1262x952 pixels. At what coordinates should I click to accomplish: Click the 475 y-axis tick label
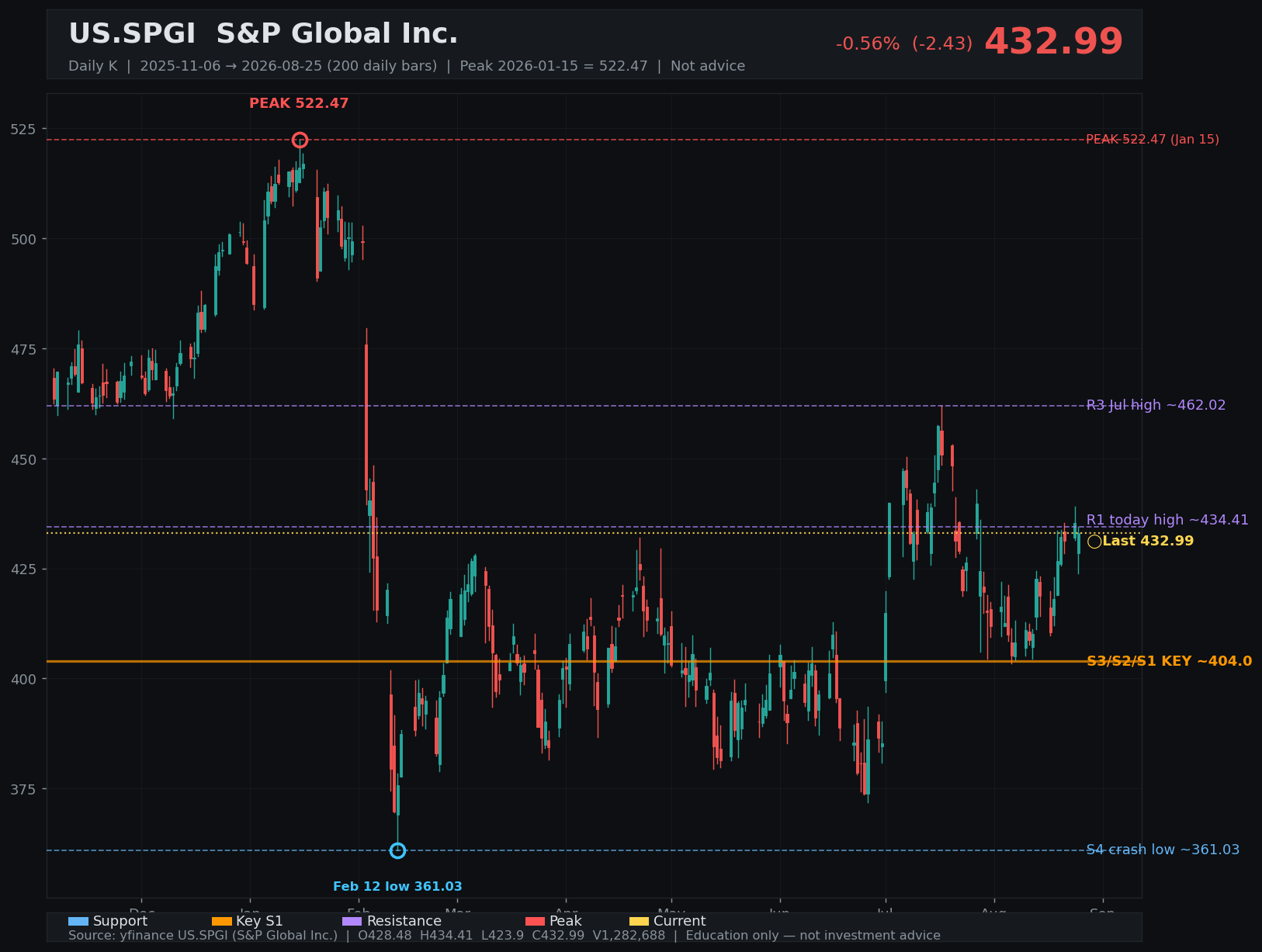(23, 349)
